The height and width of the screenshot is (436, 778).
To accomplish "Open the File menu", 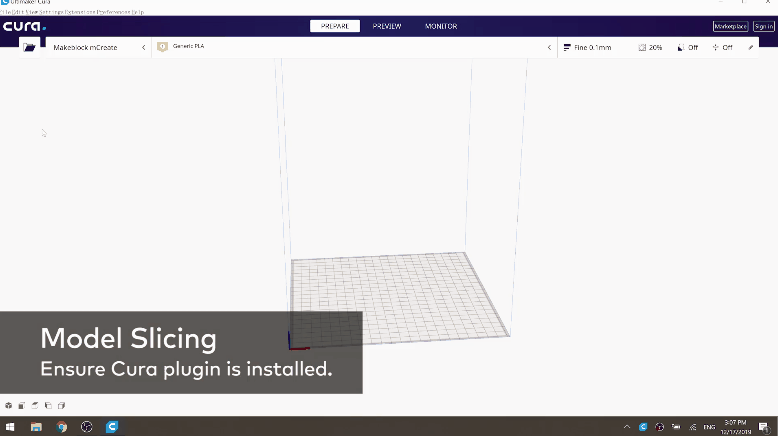I will [5, 12].
